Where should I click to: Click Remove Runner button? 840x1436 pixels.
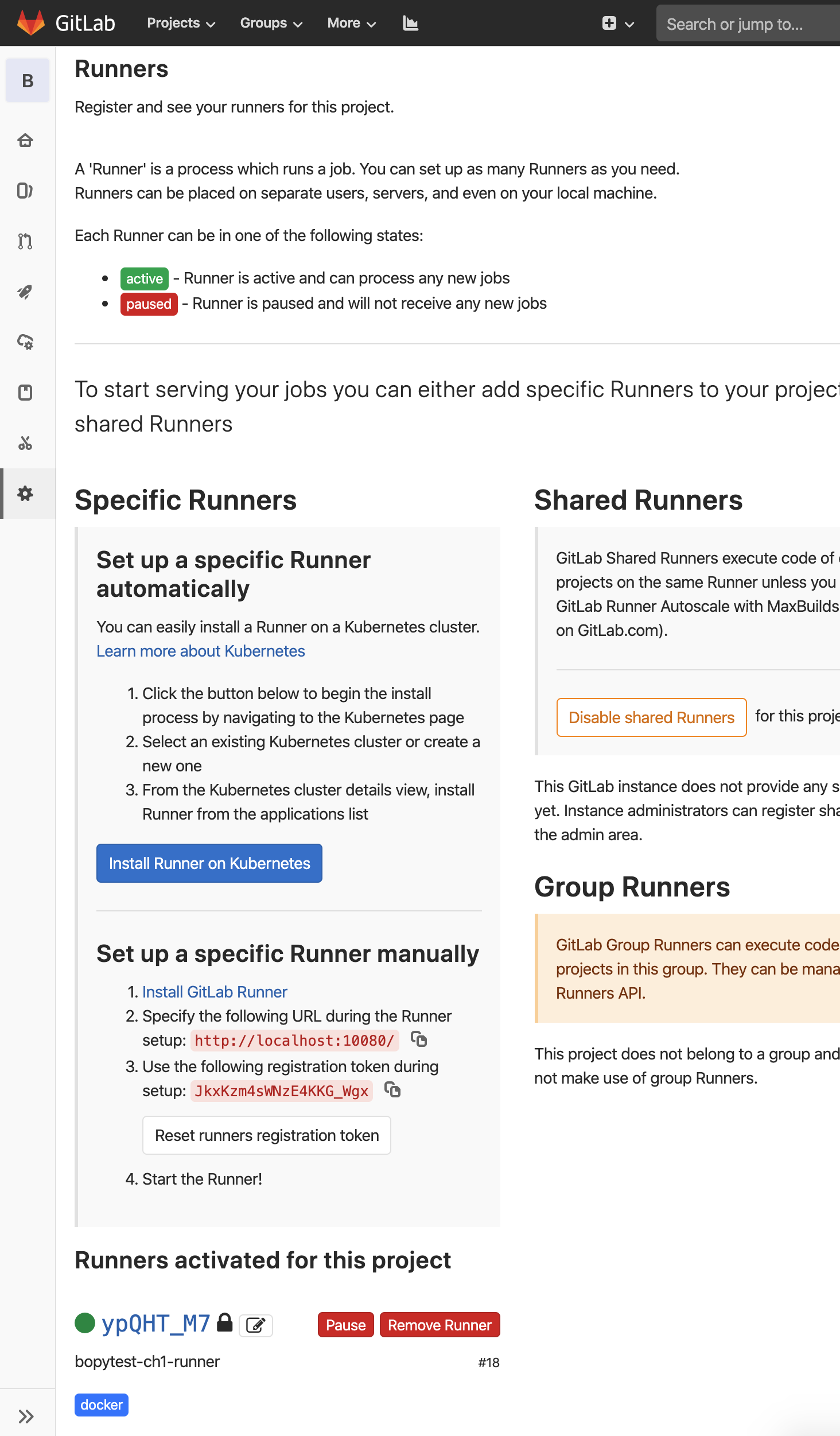click(440, 1325)
